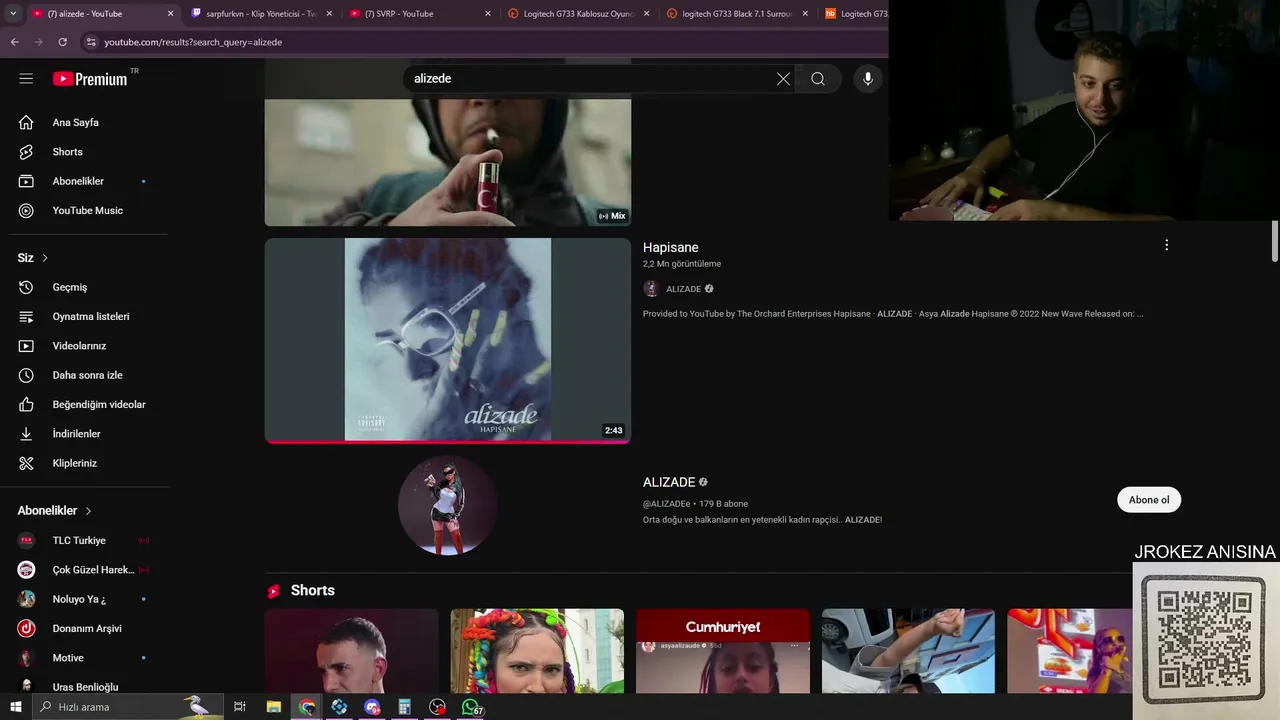The width and height of the screenshot is (1280, 720).
Task: Open the YouTube hamburger guide menu
Action: [26, 79]
